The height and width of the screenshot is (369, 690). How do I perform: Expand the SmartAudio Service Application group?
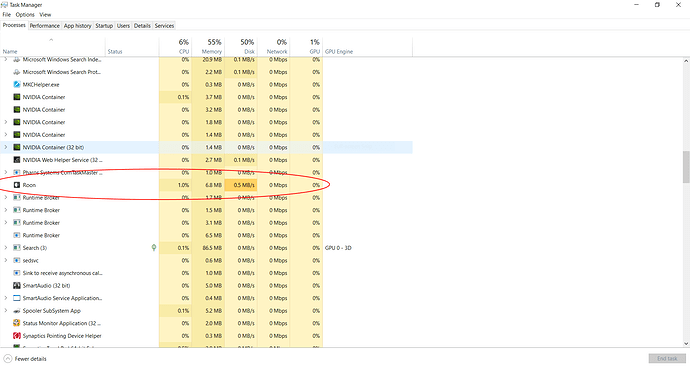coord(6,298)
